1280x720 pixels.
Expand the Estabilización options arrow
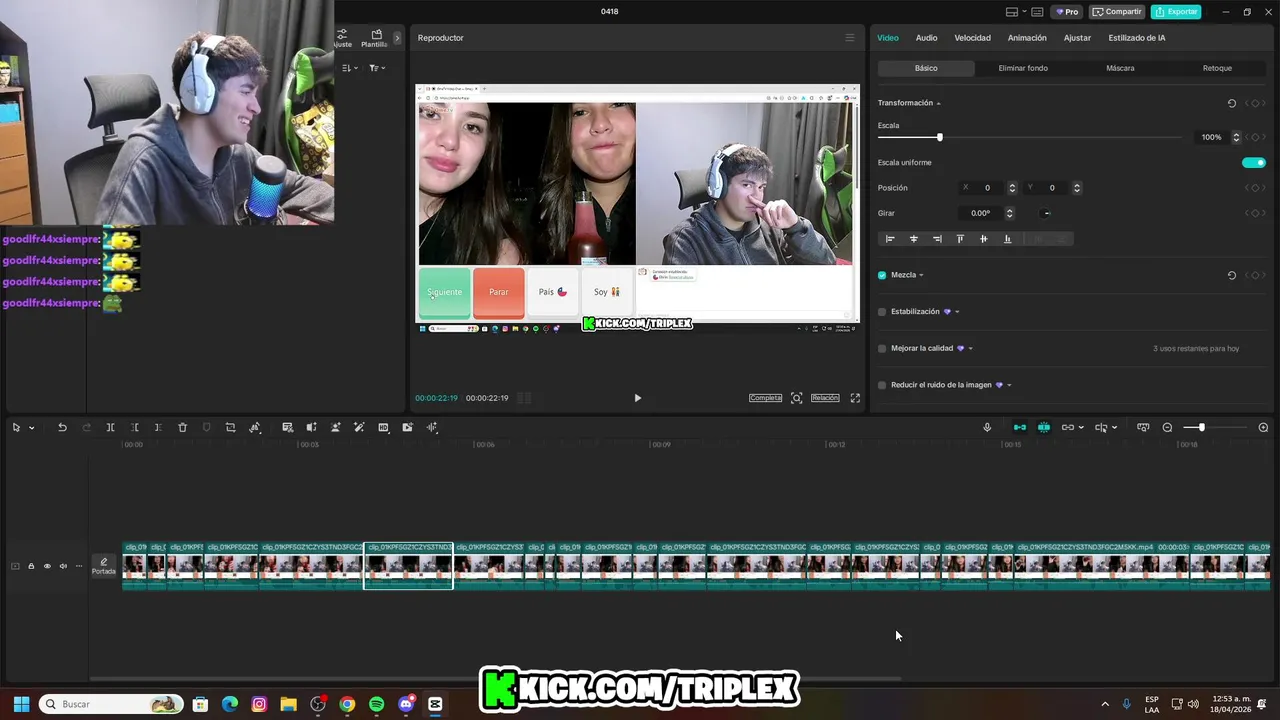pyautogui.click(x=957, y=312)
